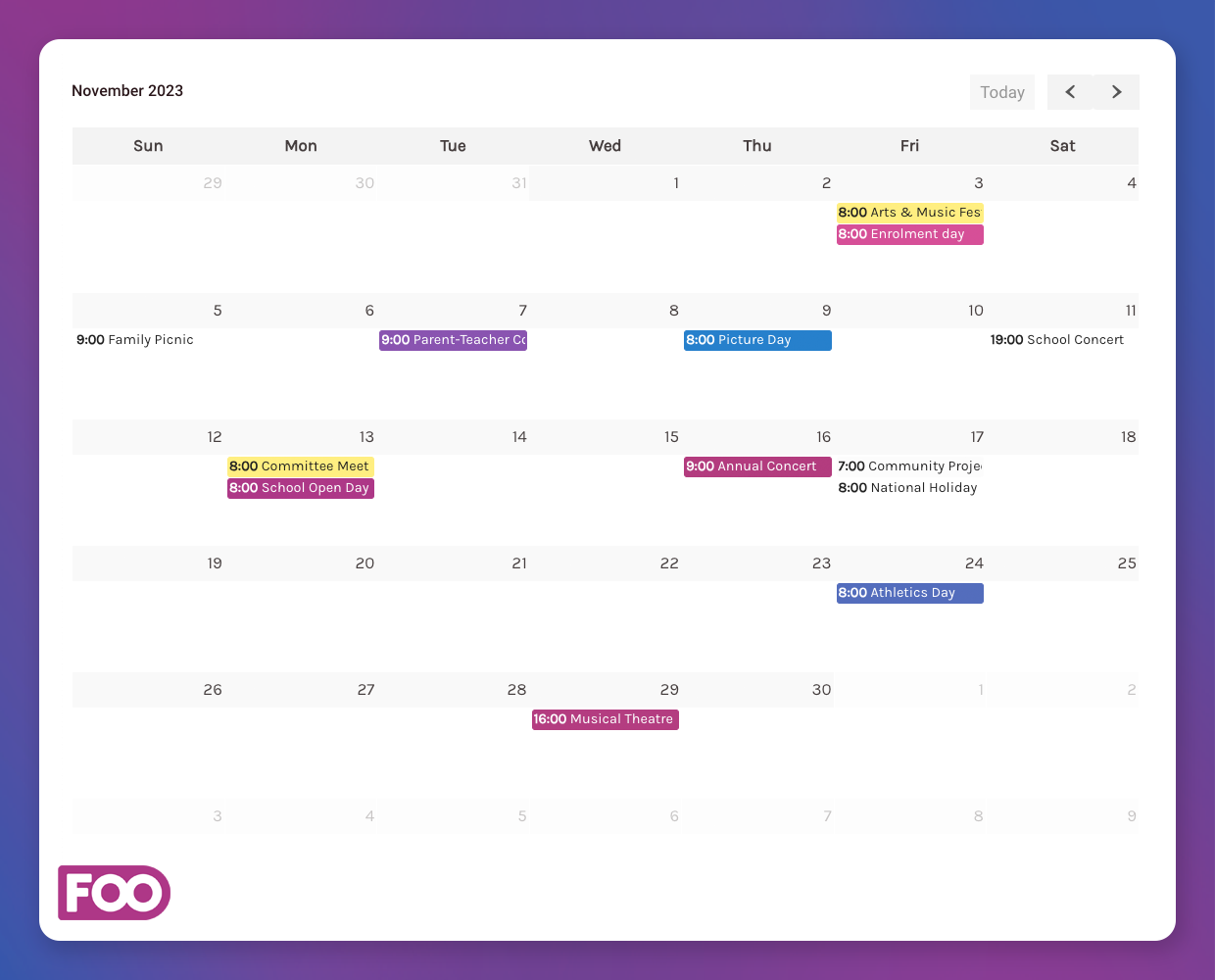Viewport: 1215px width, 980px height.
Task: Select date number 12
Action: 215,437
